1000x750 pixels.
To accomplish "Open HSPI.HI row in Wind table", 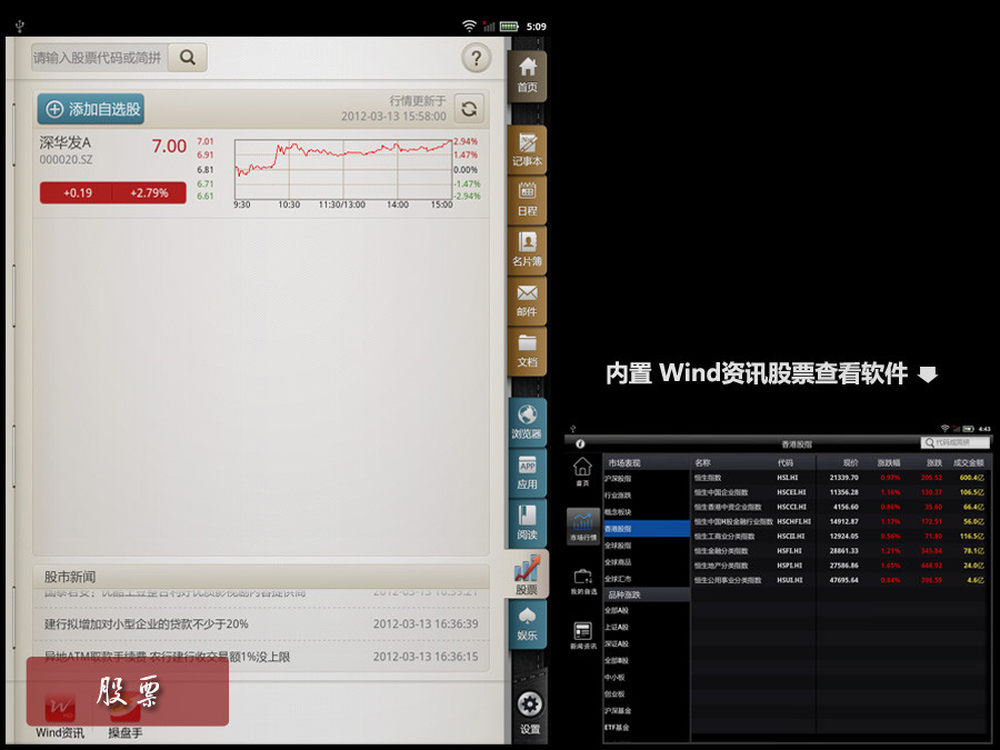I will pyautogui.click(x=841, y=565).
